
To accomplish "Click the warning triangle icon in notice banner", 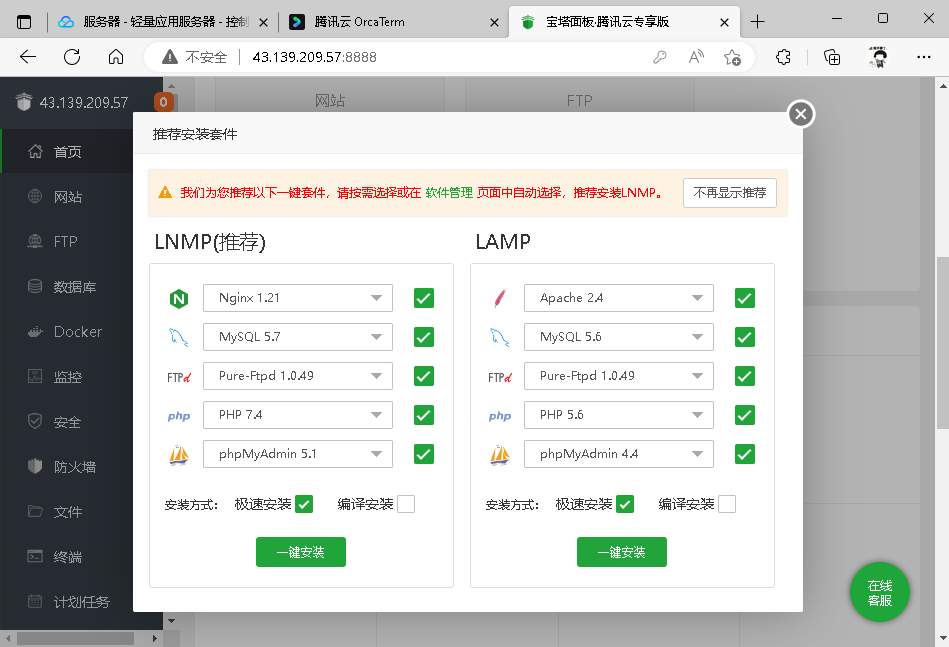I will pos(165,192).
